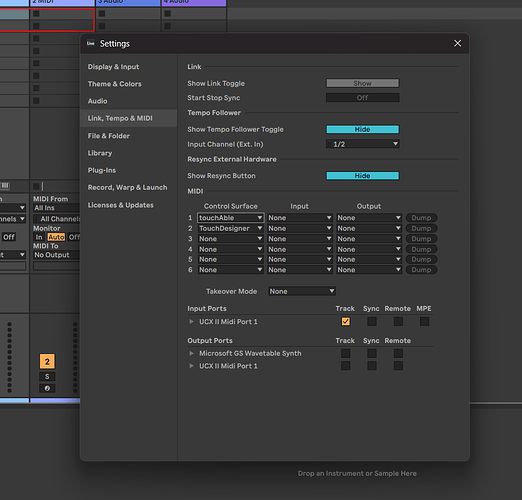Enable Sync for Microsoft GS Wavetable Synth output
Viewport: 522px width, 500px height.
[372, 353]
